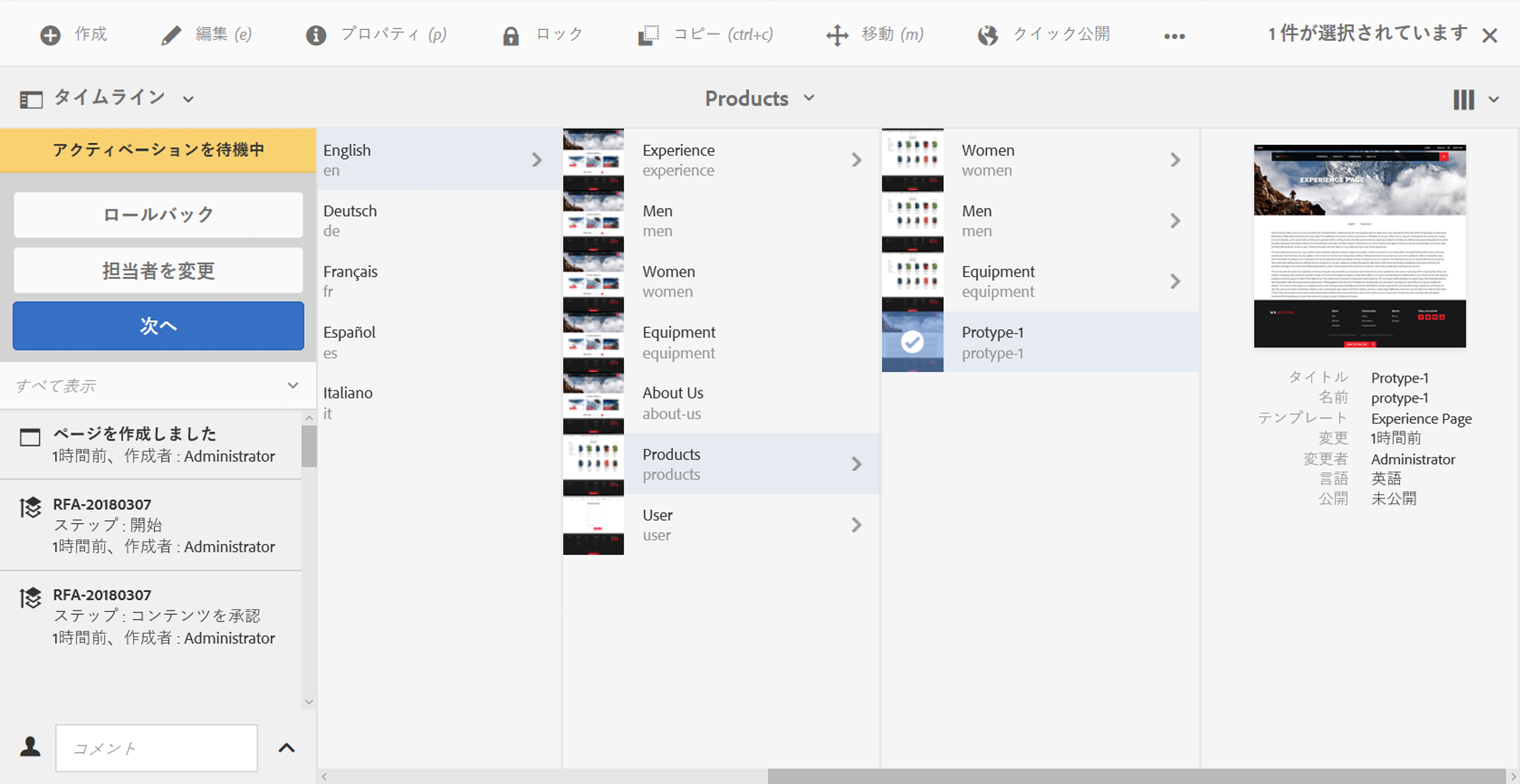Clear selection with the X icon
This screenshot has height=784, width=1520.
click(x=1490, y=36)
